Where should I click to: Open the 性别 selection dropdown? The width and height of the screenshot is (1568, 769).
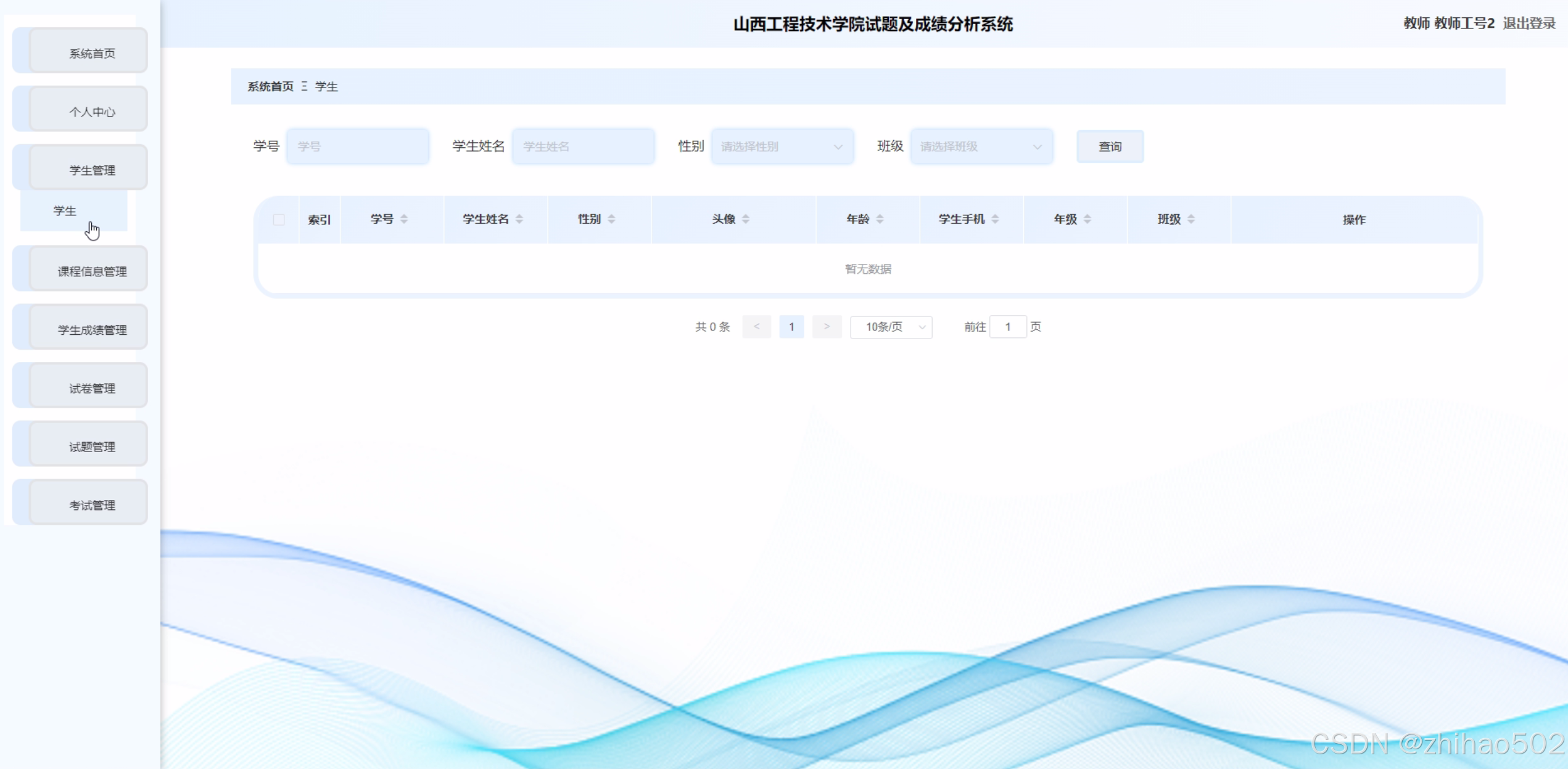click(782, 147)
